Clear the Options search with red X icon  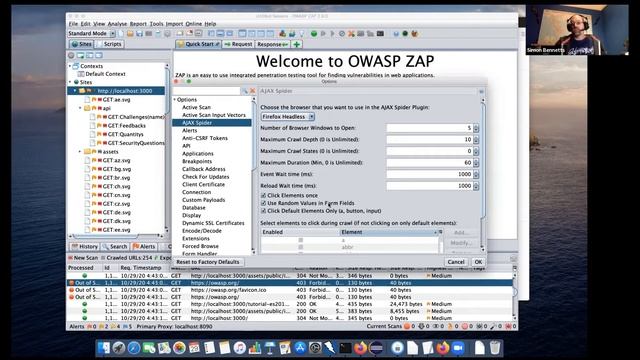tap(252, 91)
